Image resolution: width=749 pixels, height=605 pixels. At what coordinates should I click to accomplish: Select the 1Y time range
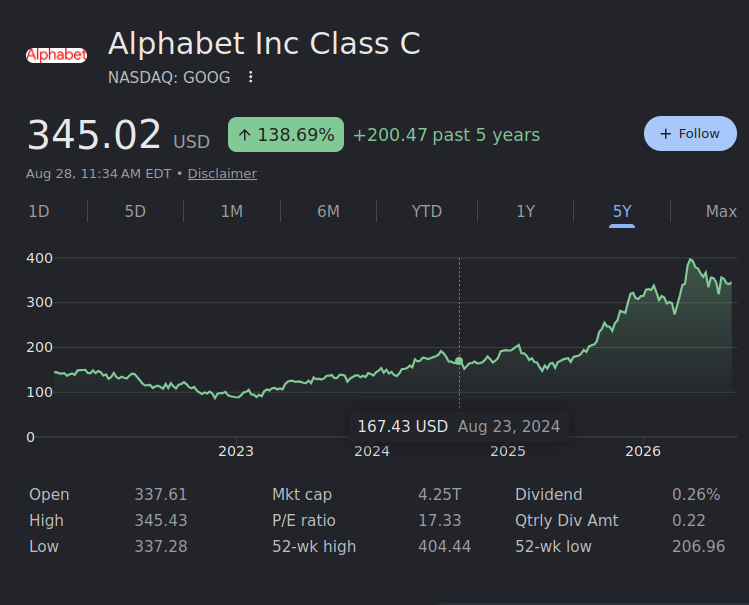[525, 211]
